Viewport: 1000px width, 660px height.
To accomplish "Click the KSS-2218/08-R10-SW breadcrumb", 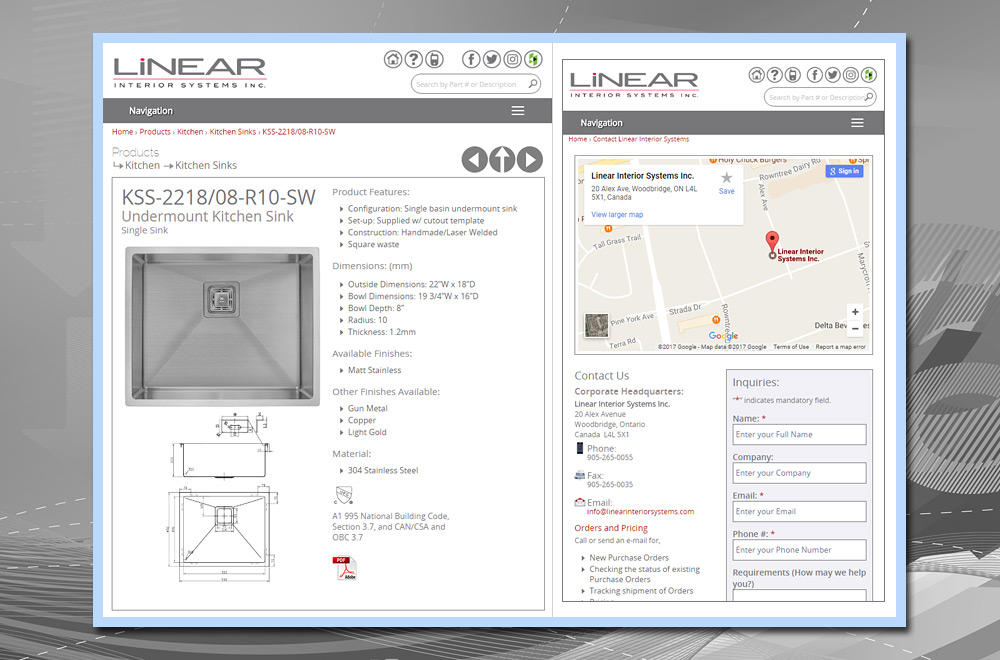I will click(x=299, y=132).
